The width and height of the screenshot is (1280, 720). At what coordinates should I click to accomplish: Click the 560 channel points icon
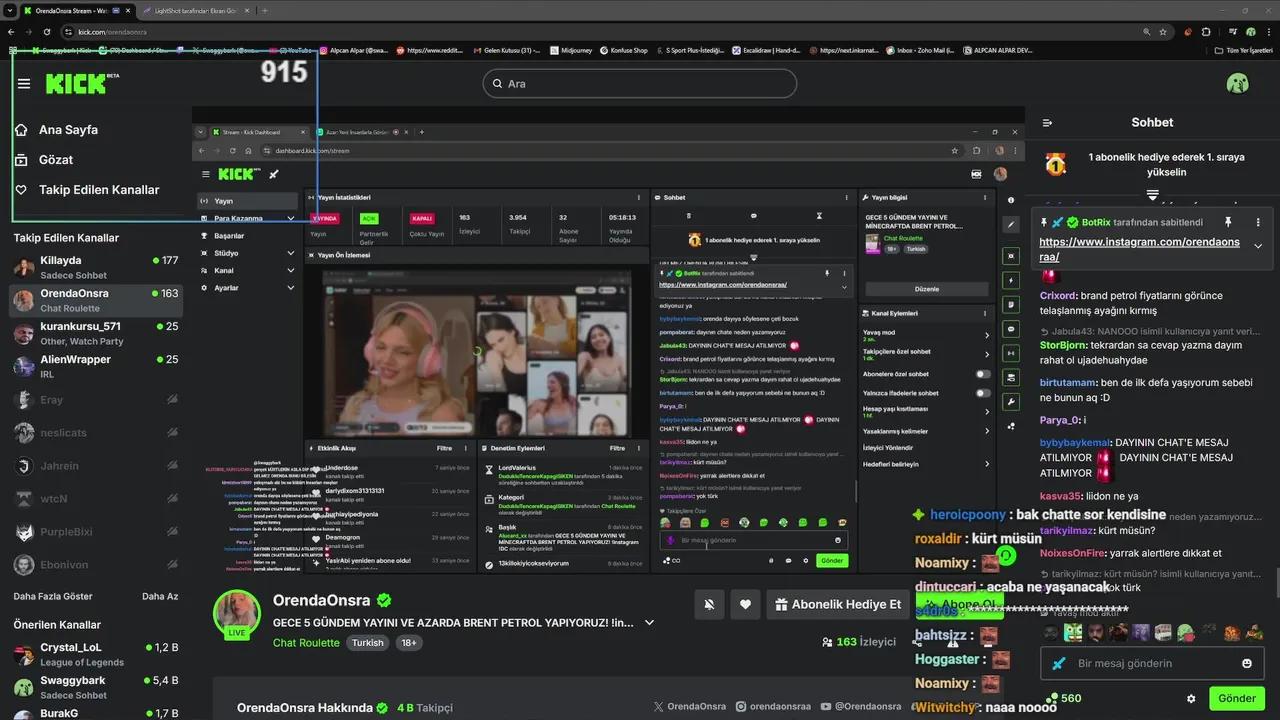(x=1053, y=698)
